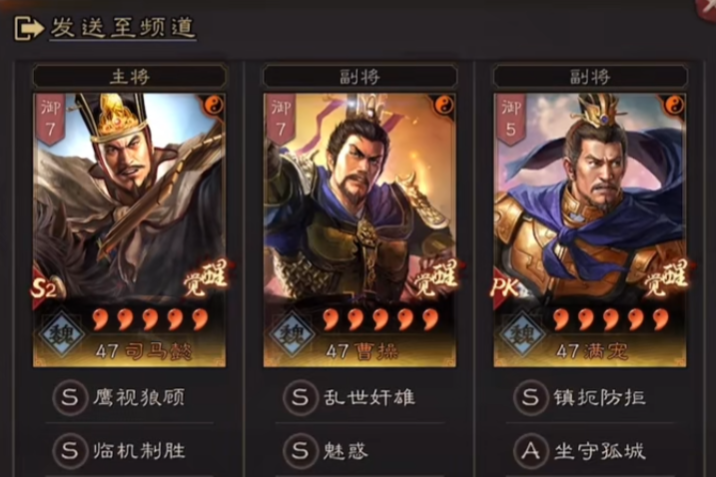View the 鹰视狼顾 skill
716x477 pixels.
[x=139, y=398]
